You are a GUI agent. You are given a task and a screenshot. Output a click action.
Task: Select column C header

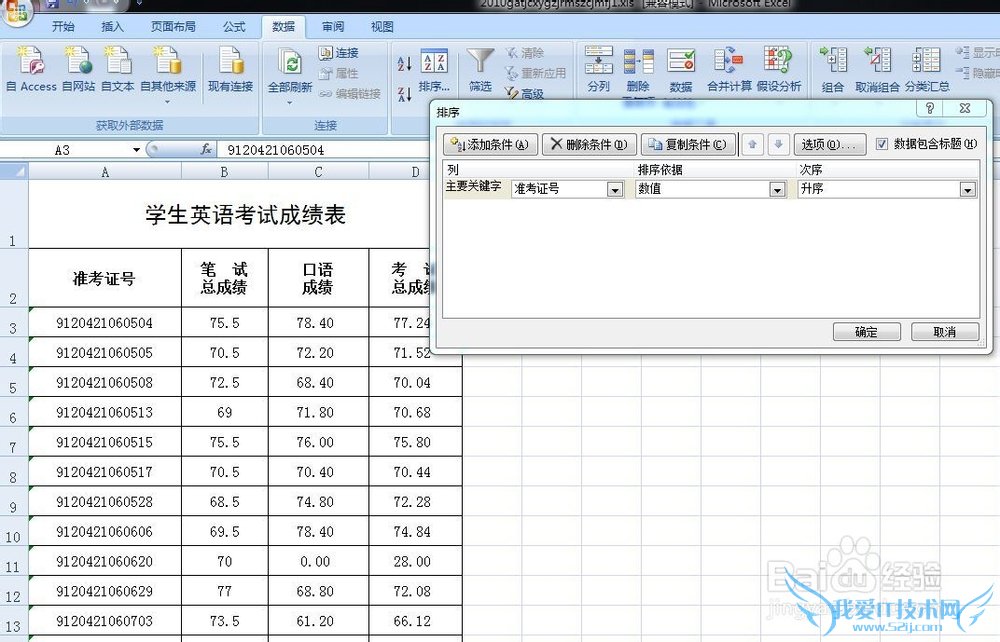point(318,172)
